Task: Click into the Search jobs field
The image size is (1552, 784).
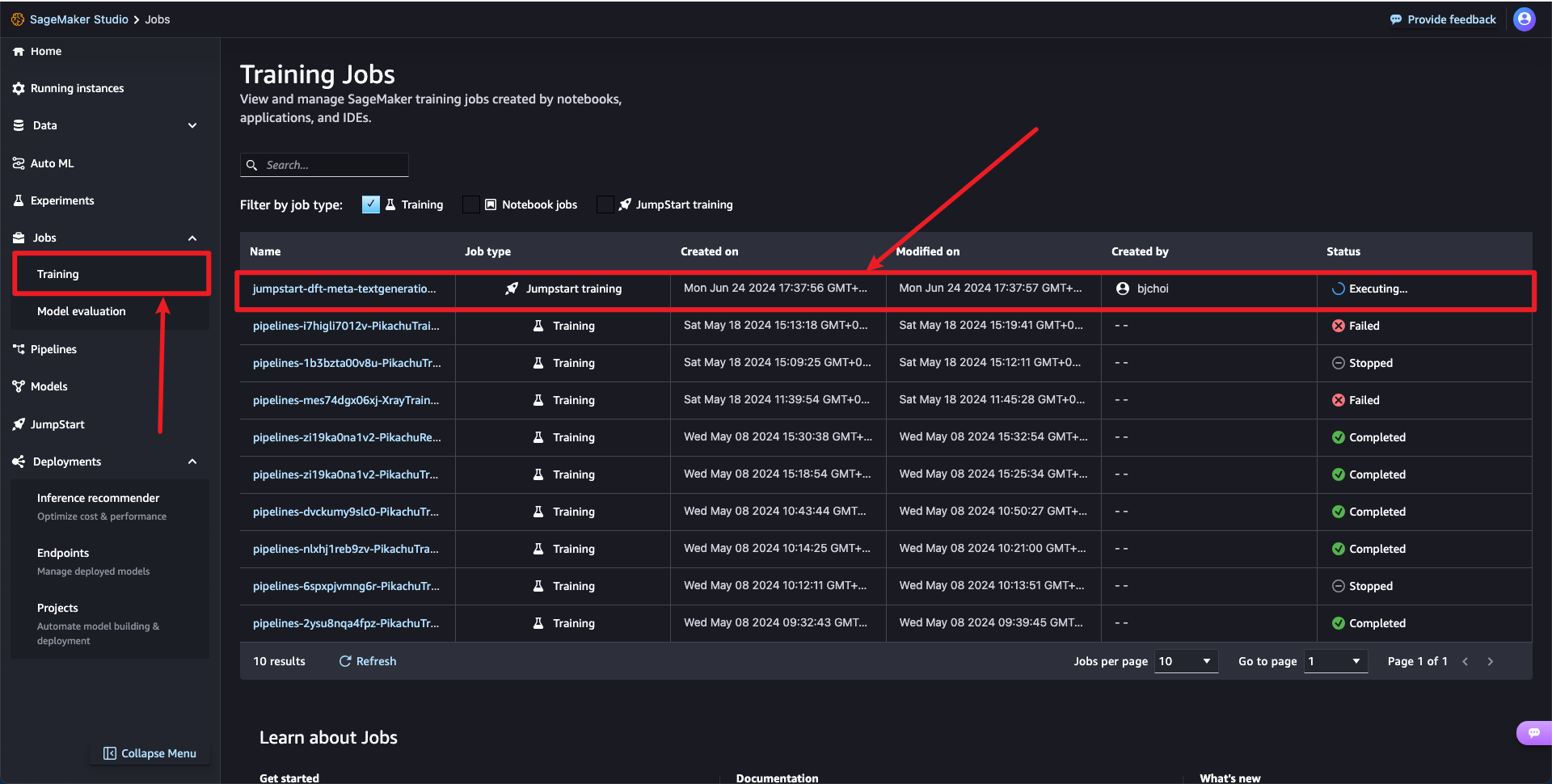Action: tap(324, 165)
